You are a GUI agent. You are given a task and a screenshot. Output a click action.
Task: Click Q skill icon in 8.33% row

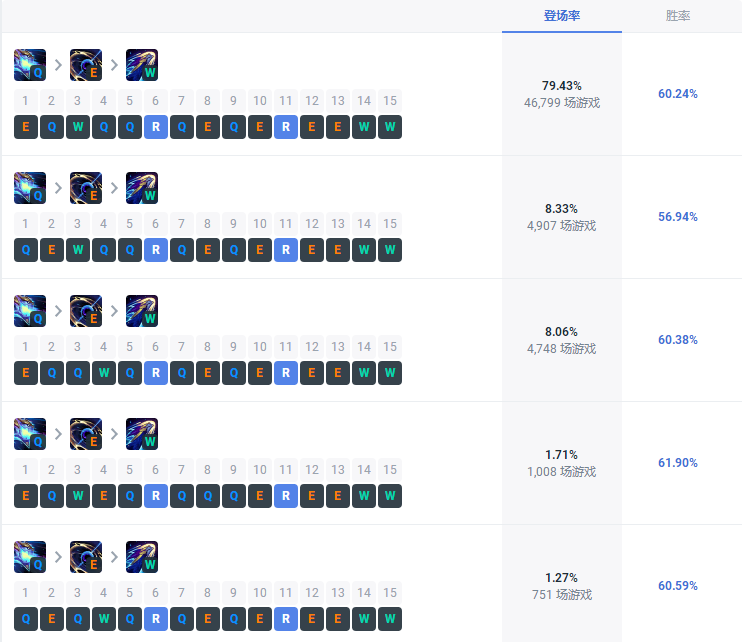[x=30, y=188]
